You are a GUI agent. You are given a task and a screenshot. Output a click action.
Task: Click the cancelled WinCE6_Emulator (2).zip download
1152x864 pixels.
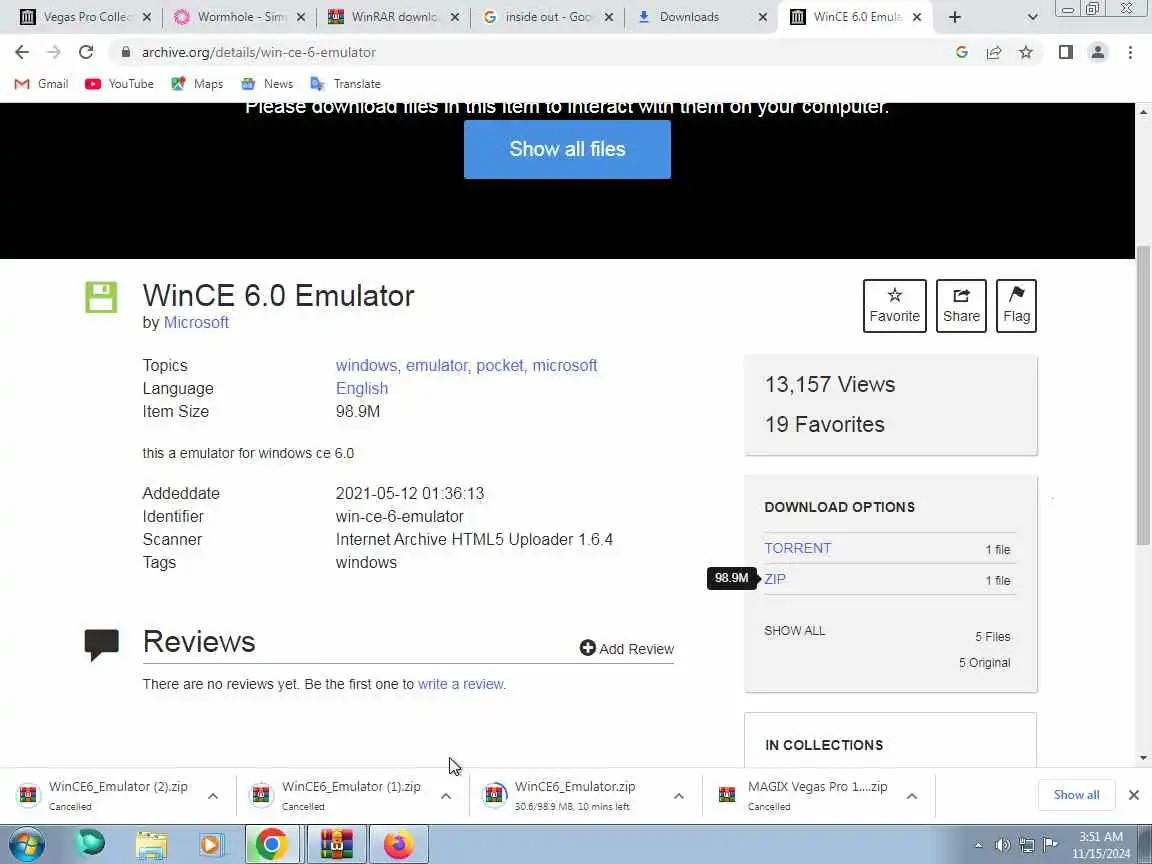(107, 796)
